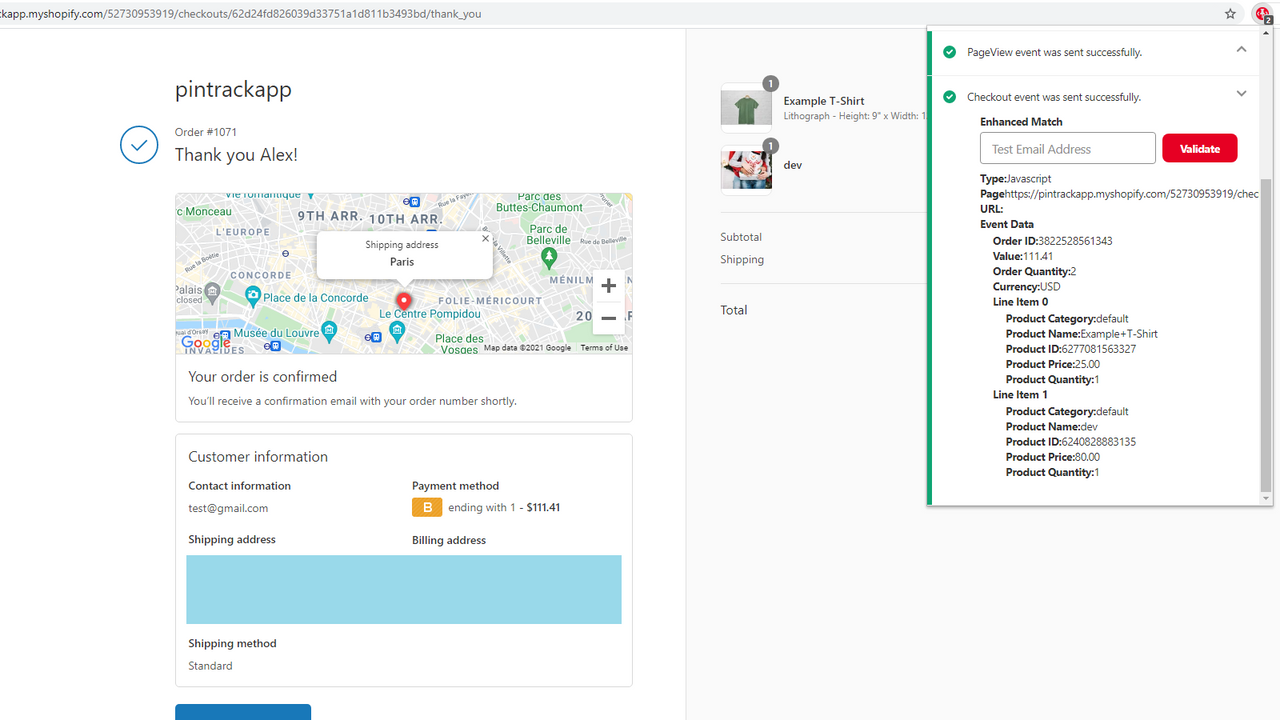Click the browser URL address text
The width and height of the screenshot is (1280, 720).
[x=240, y=14]
